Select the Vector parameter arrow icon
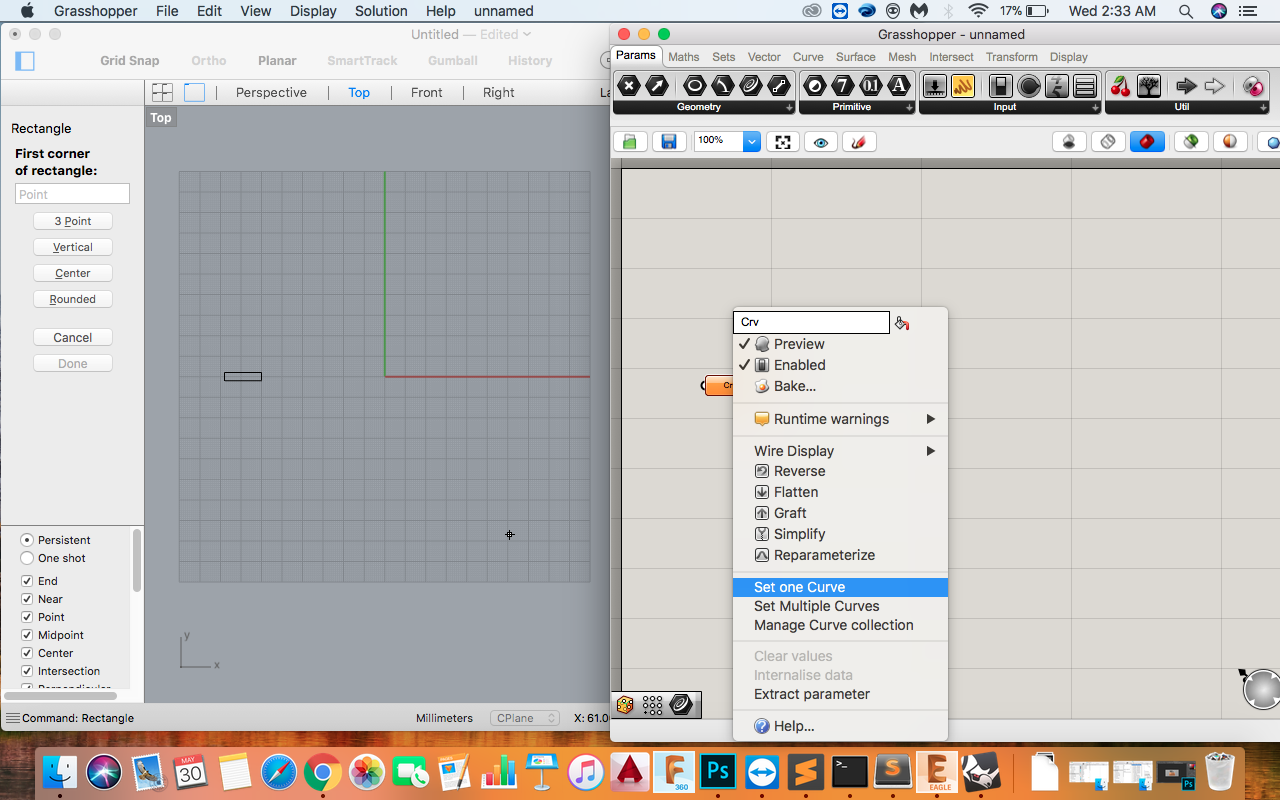Screen dimensions: 1280x800 (x=657, y=86)
